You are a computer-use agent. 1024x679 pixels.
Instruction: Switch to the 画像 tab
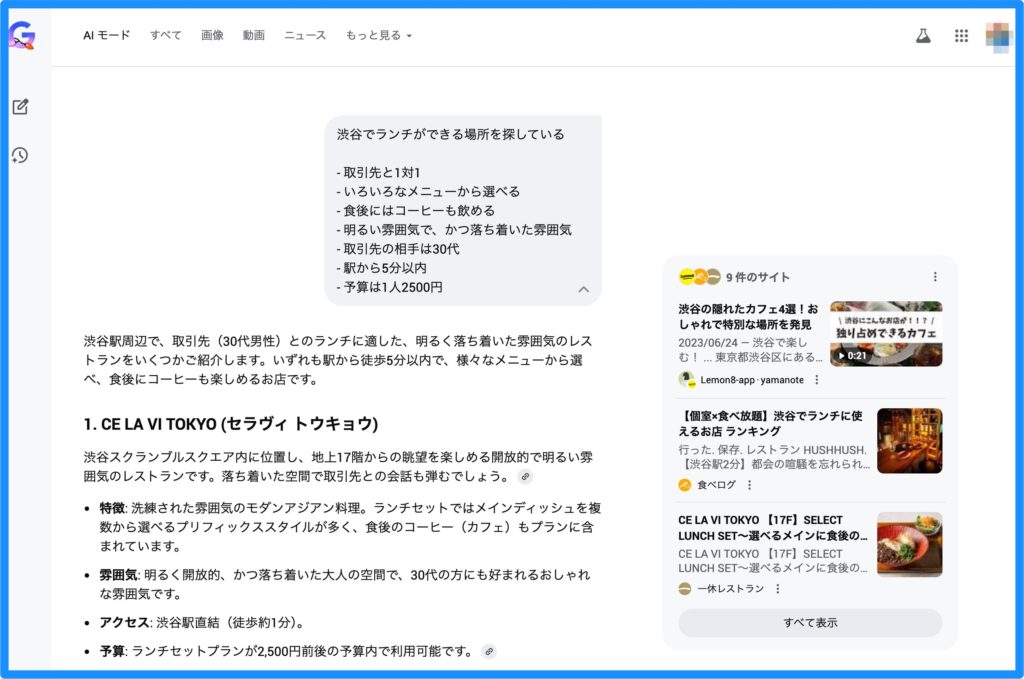point(212,35)
